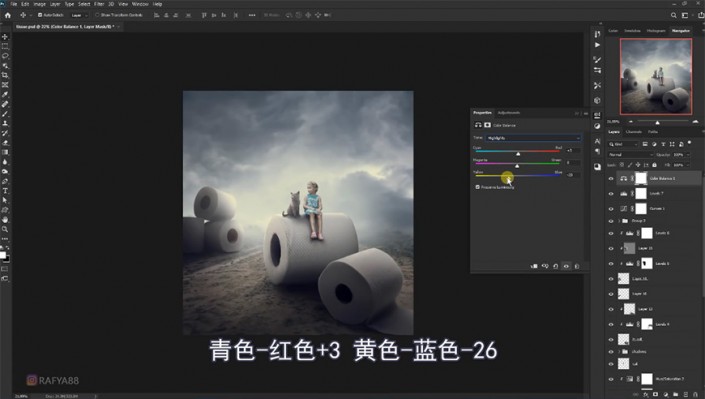Select the Zoom tool

pos(5,229)
